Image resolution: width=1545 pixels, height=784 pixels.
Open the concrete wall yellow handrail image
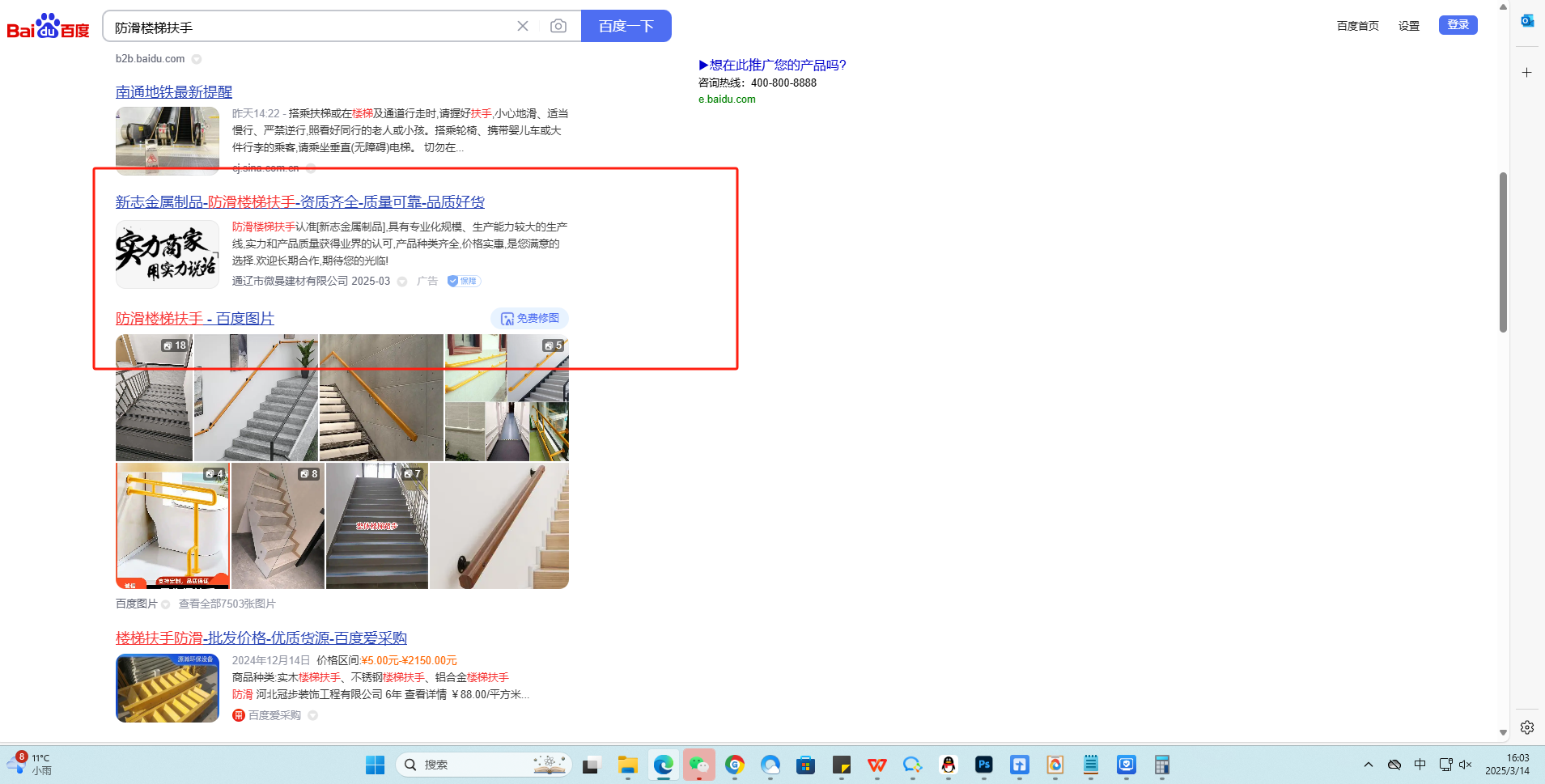click(382, 397)
